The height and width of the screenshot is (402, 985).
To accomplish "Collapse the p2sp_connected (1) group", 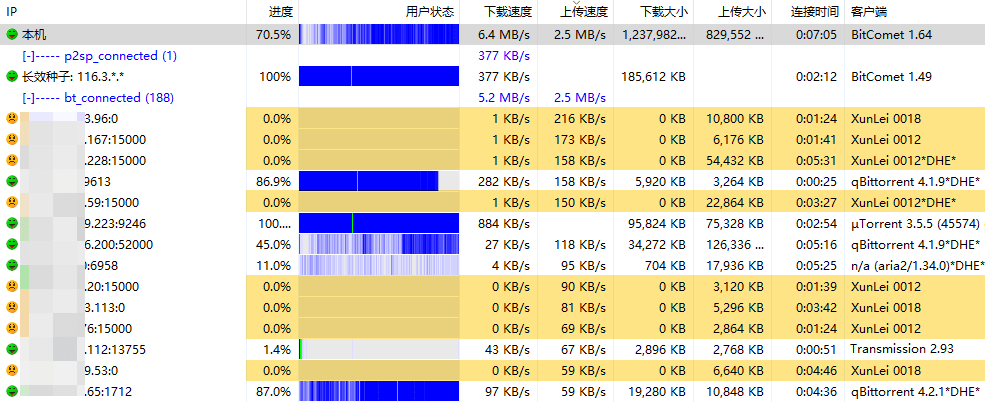I will pyautogui.click(x=29, y=55).
